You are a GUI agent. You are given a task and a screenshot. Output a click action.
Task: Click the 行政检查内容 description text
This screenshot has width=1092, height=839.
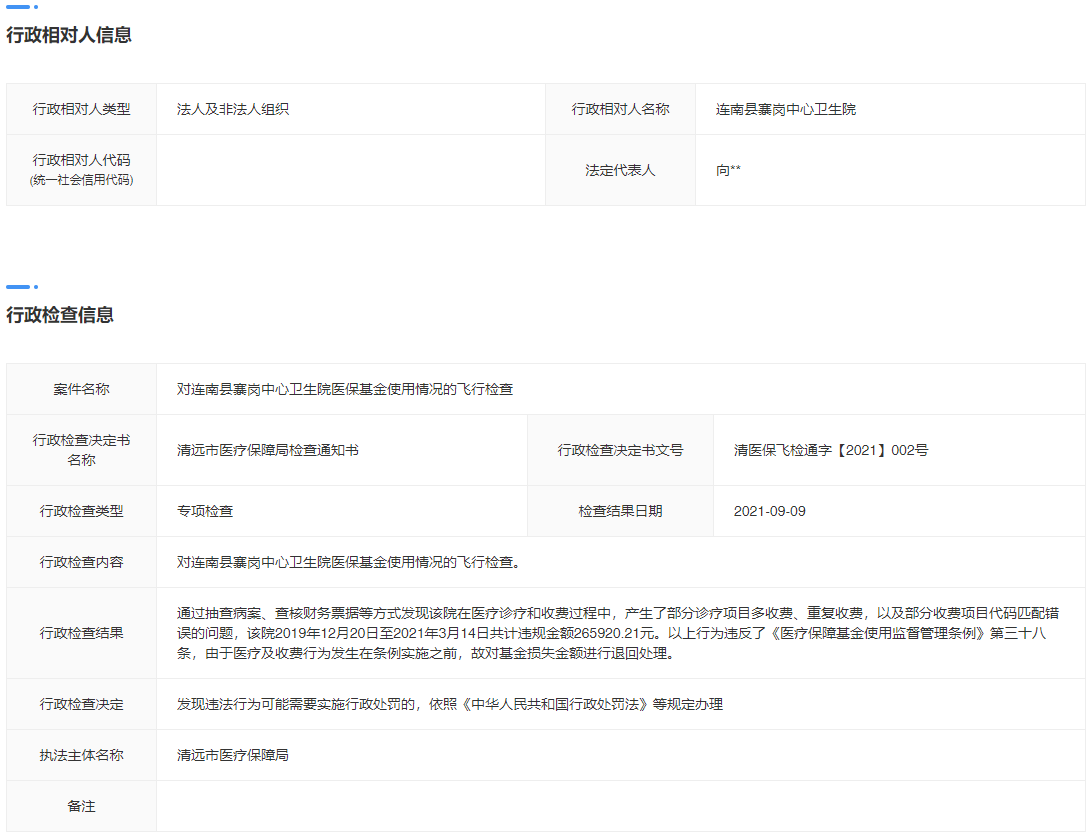[349, 562]
